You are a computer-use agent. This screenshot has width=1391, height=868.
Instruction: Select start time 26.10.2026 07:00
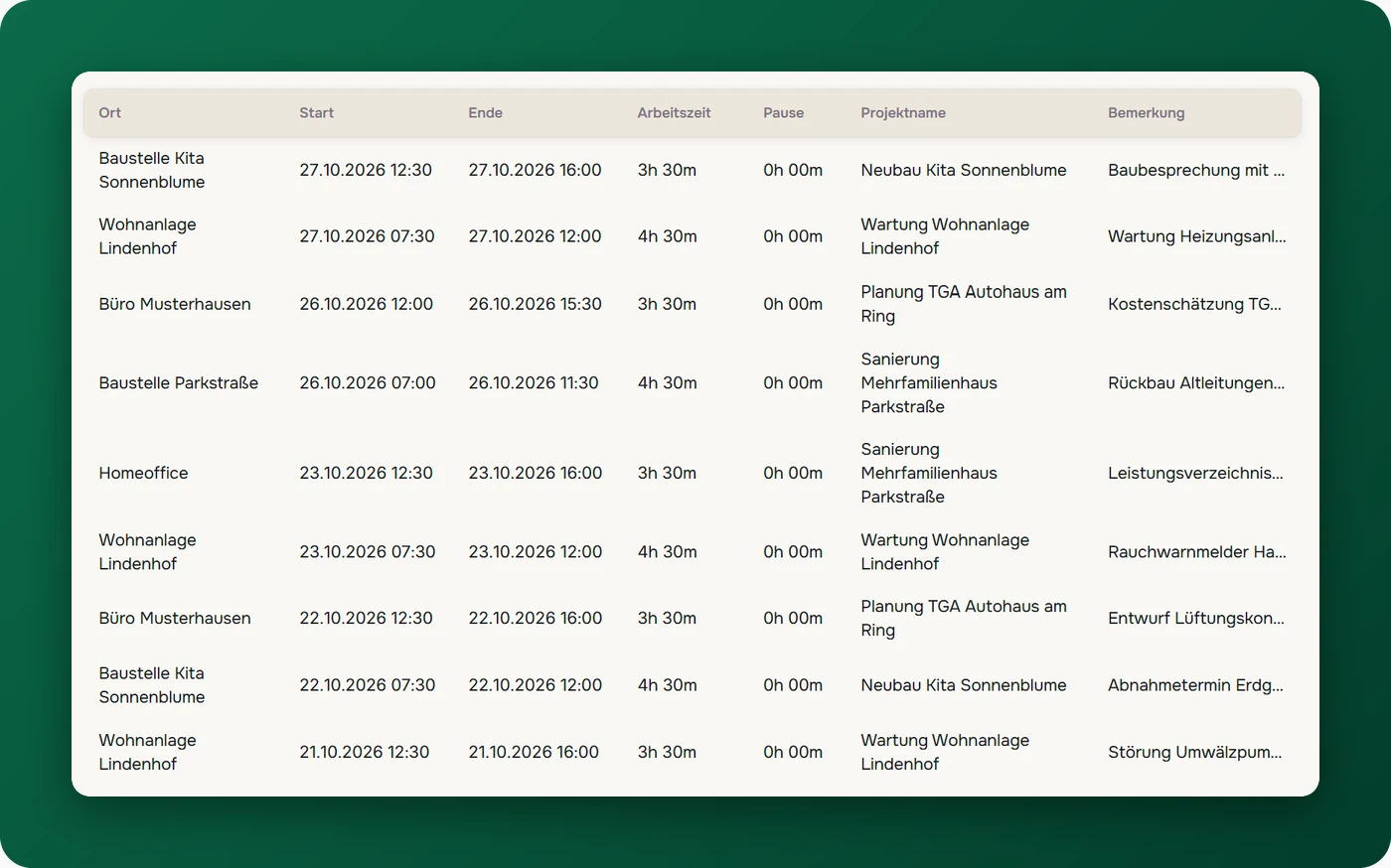(368, 382)
